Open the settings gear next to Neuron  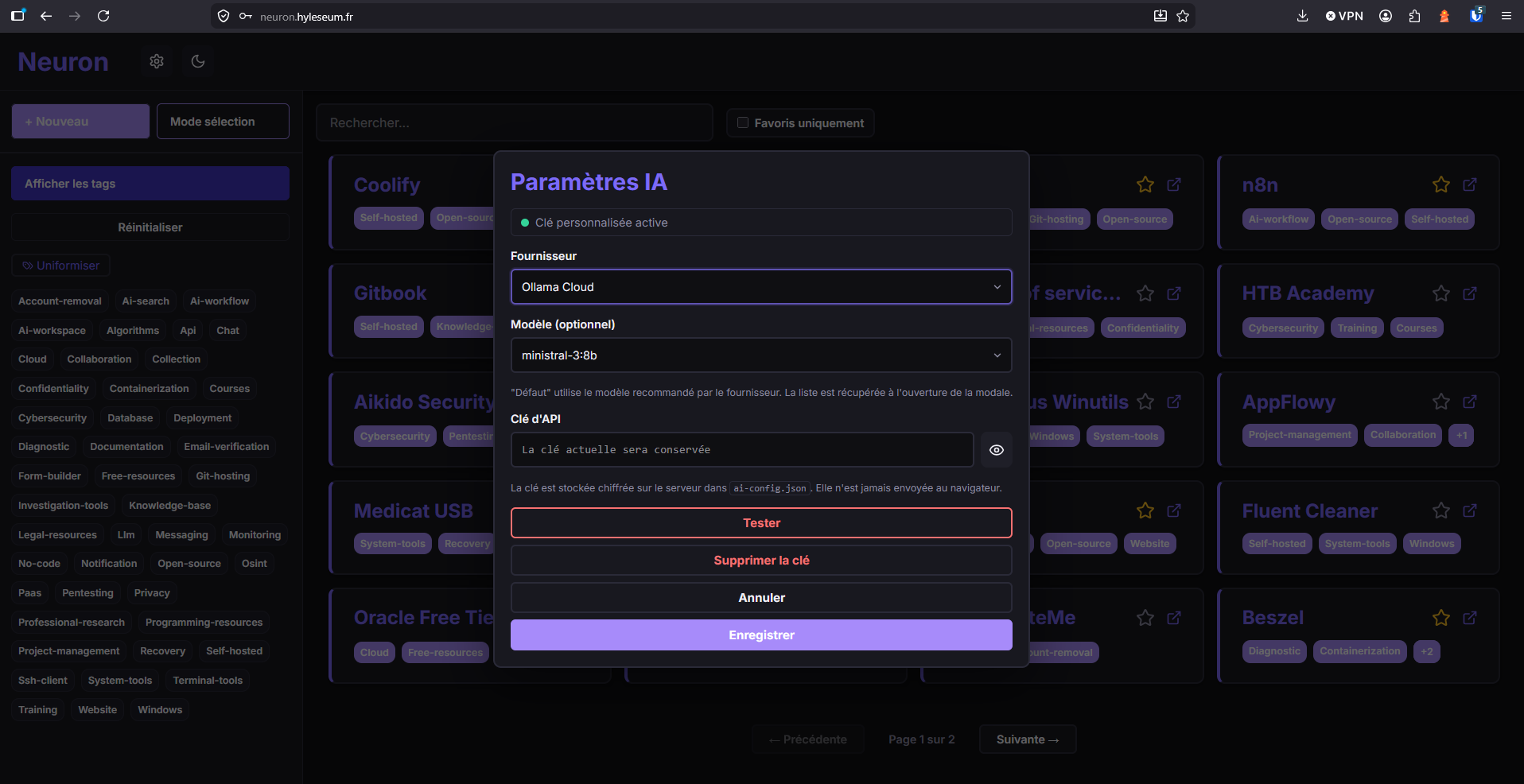point(157,61)
